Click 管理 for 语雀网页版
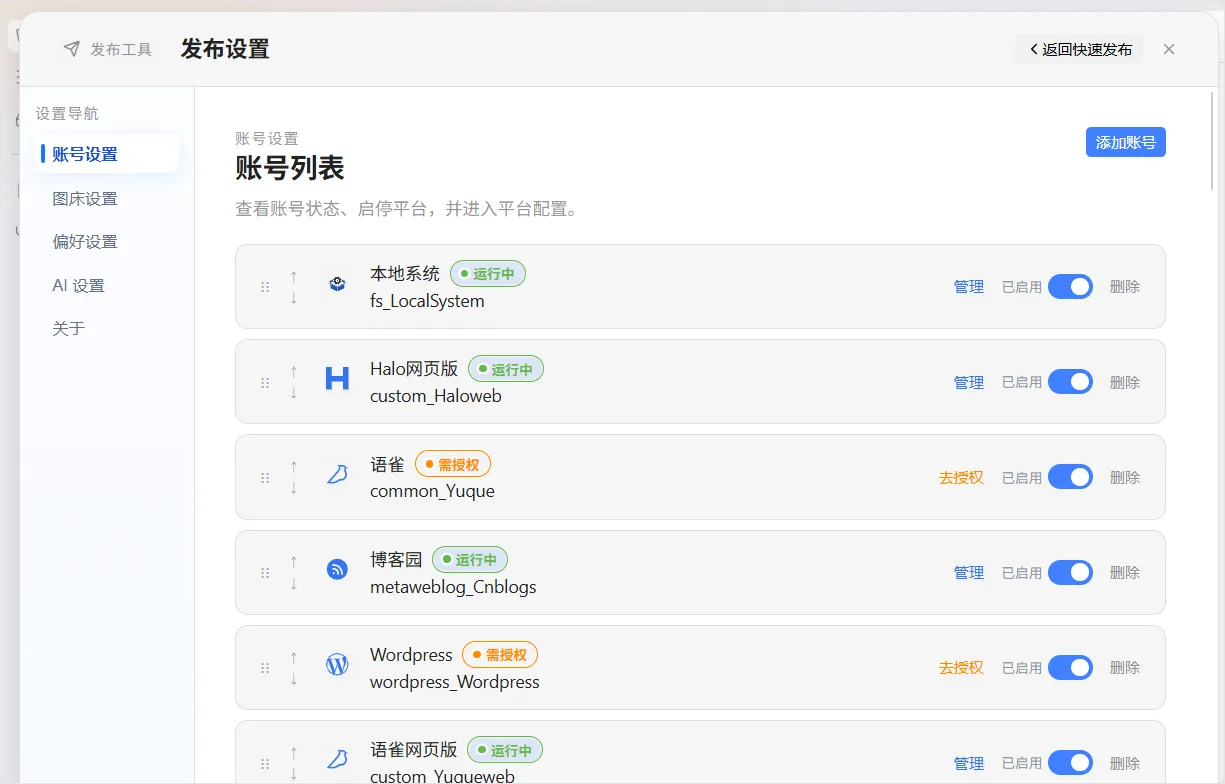Viewport: 1225px width, 784px height. pyautogui.click(x=969, y=763)
